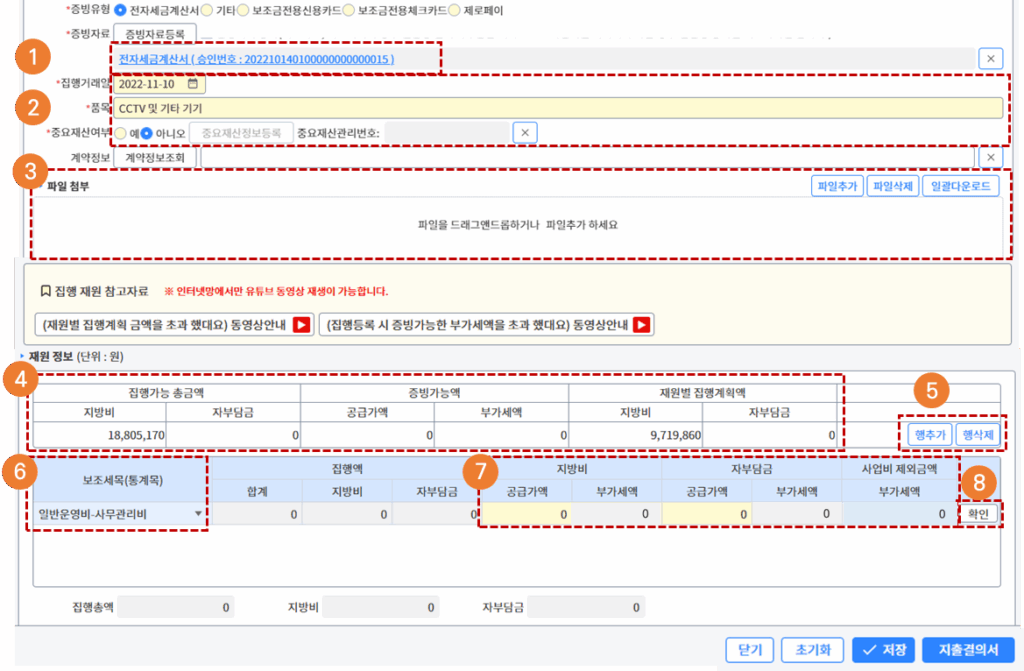Click 보조세목(통계목) column header
Screen dimensions: 1024x671
coord(122,480)
